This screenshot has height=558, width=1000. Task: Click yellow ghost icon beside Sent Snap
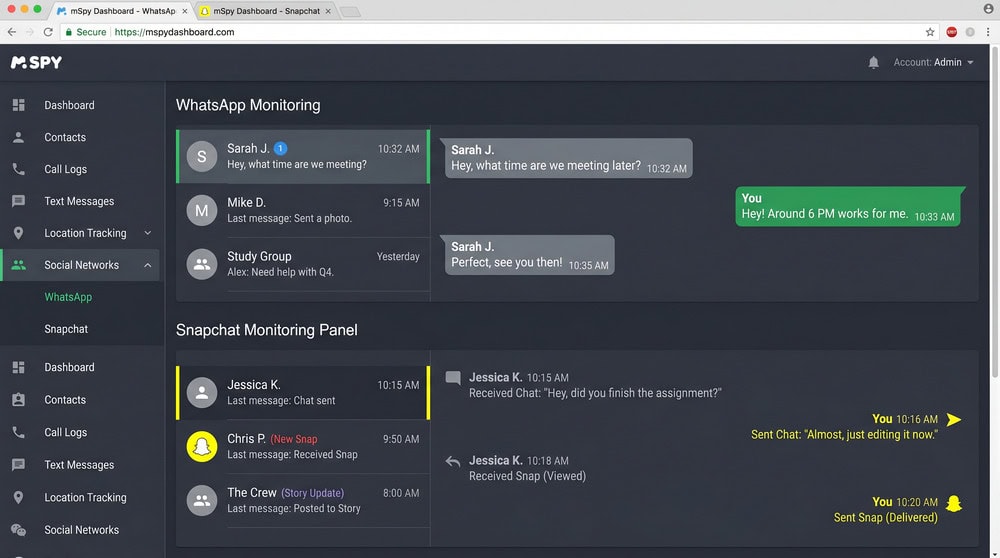pos(953,503)
